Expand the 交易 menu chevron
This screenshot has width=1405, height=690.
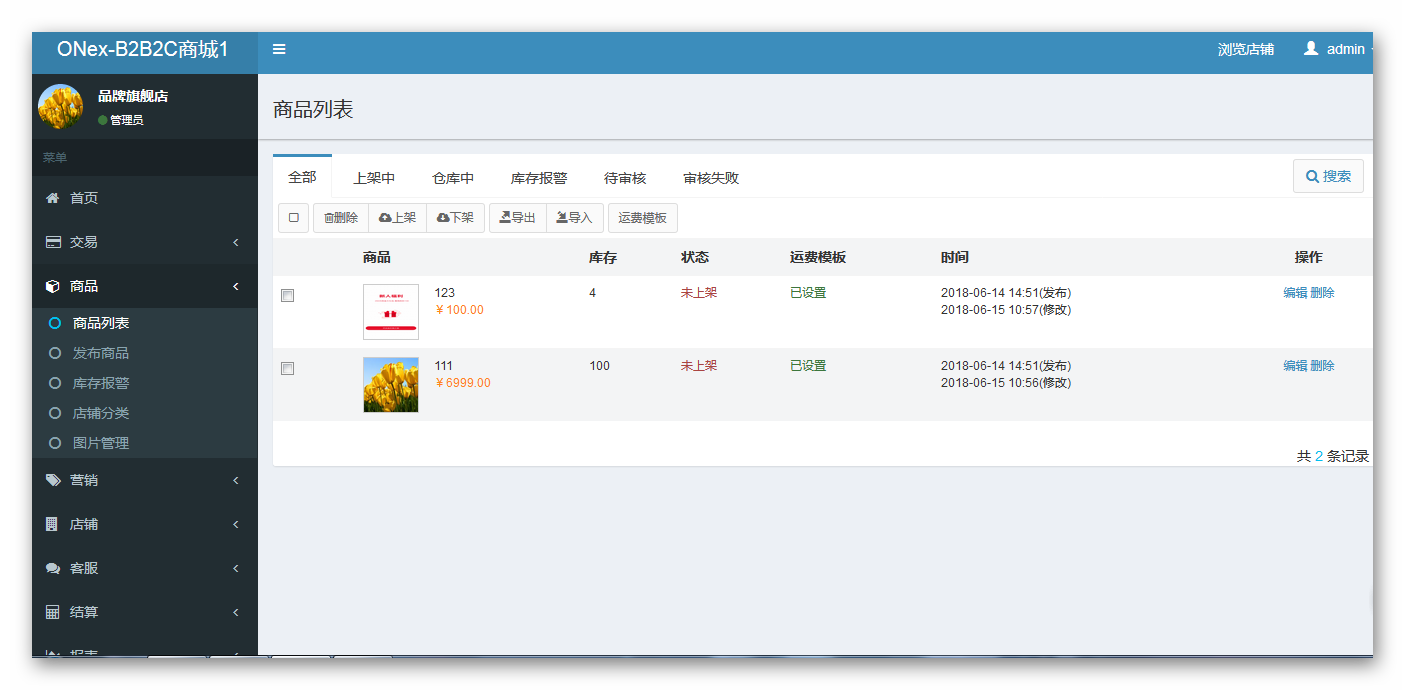pos(236,242)
